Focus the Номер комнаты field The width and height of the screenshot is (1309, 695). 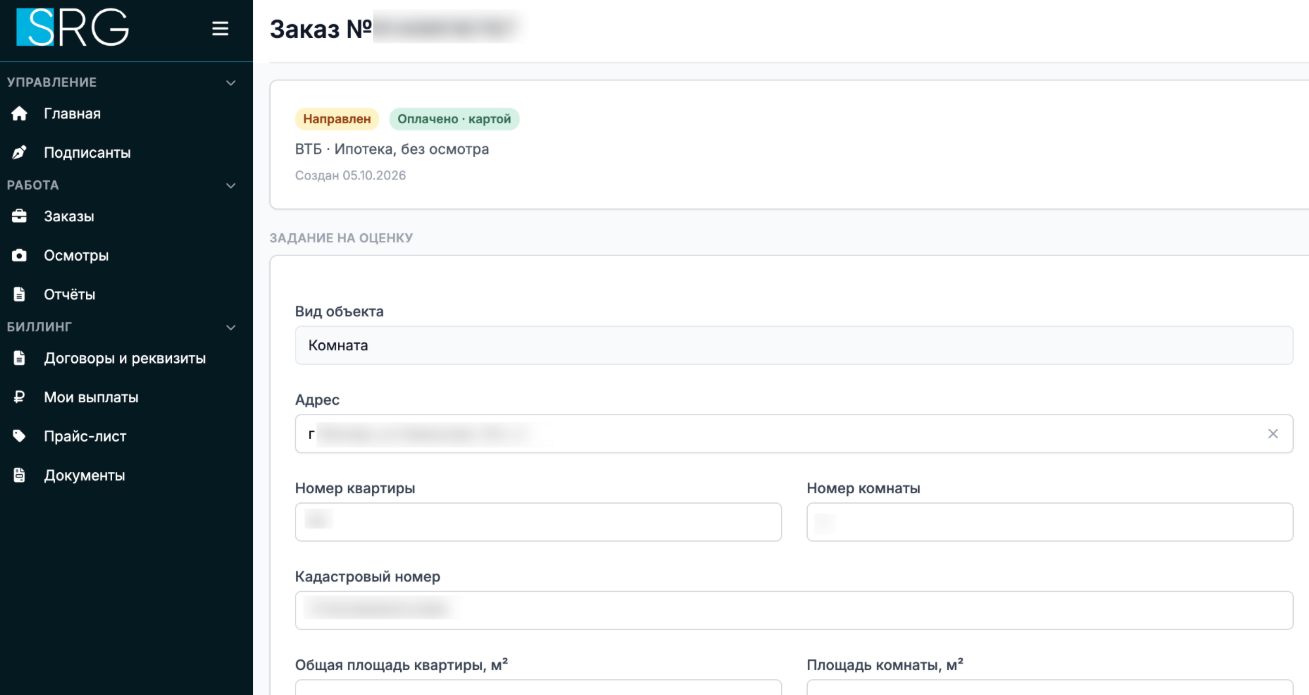pos(1050,522)
